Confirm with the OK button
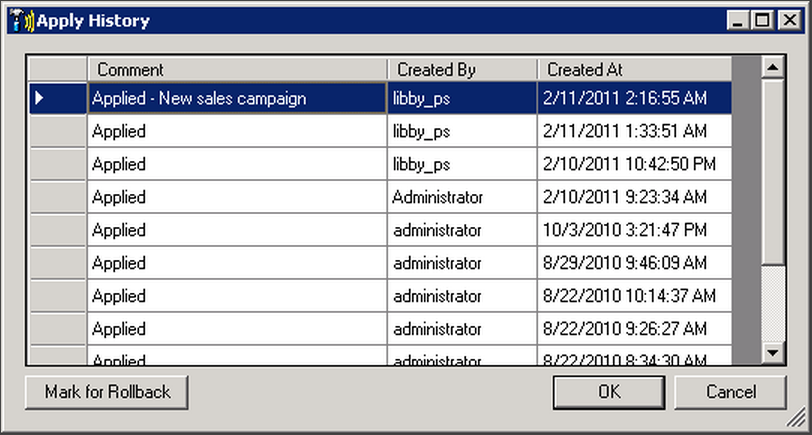The height and width of the screenshot is (435, 812). (609, 392)
